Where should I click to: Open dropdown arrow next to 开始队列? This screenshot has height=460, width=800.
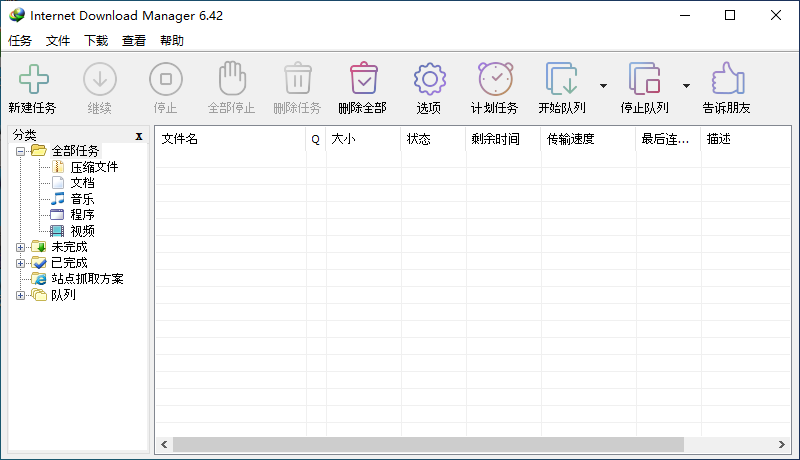(x=603, y=86)
